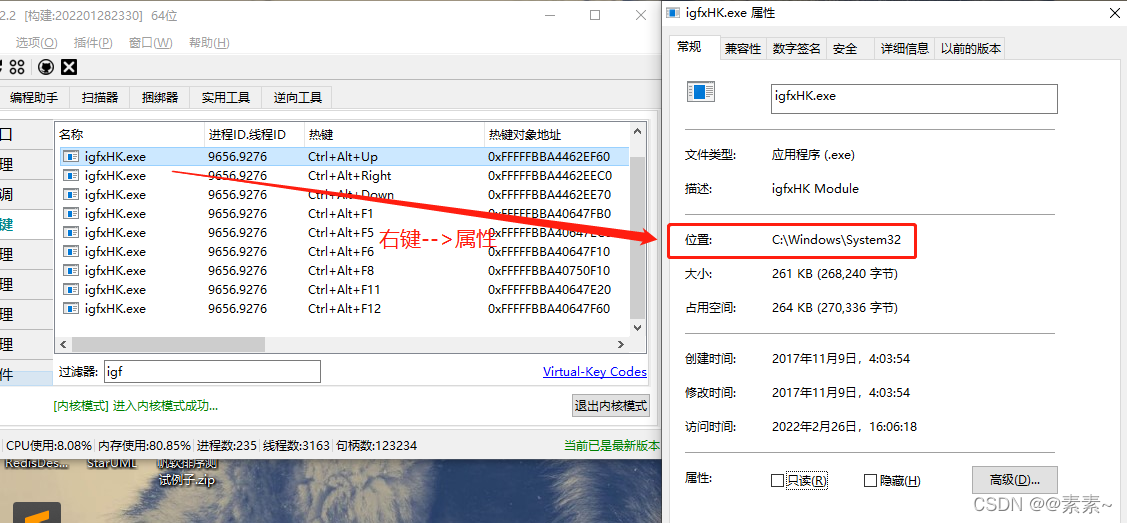1127x523 pixels.
Task: Switch to the 实用工具 tab
Action: (x=226, y=98)
